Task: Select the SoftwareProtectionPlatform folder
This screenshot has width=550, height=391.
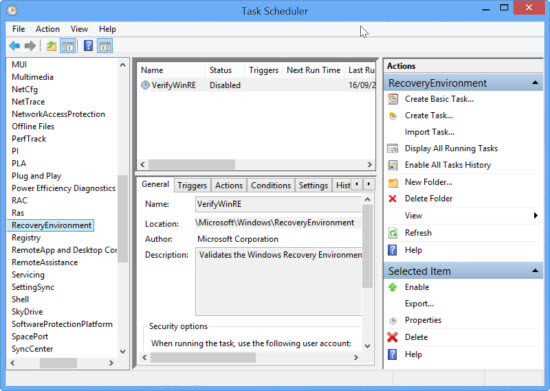Action: click(62, 324)
